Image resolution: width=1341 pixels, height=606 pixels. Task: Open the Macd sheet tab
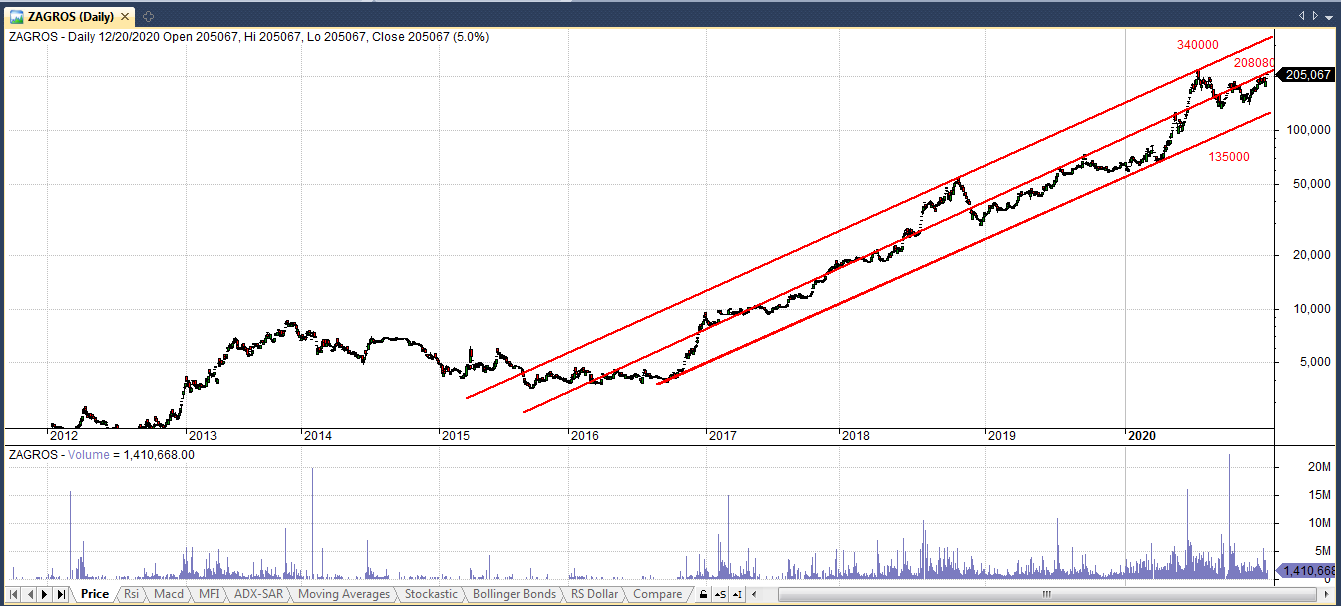tap(169, 594)
